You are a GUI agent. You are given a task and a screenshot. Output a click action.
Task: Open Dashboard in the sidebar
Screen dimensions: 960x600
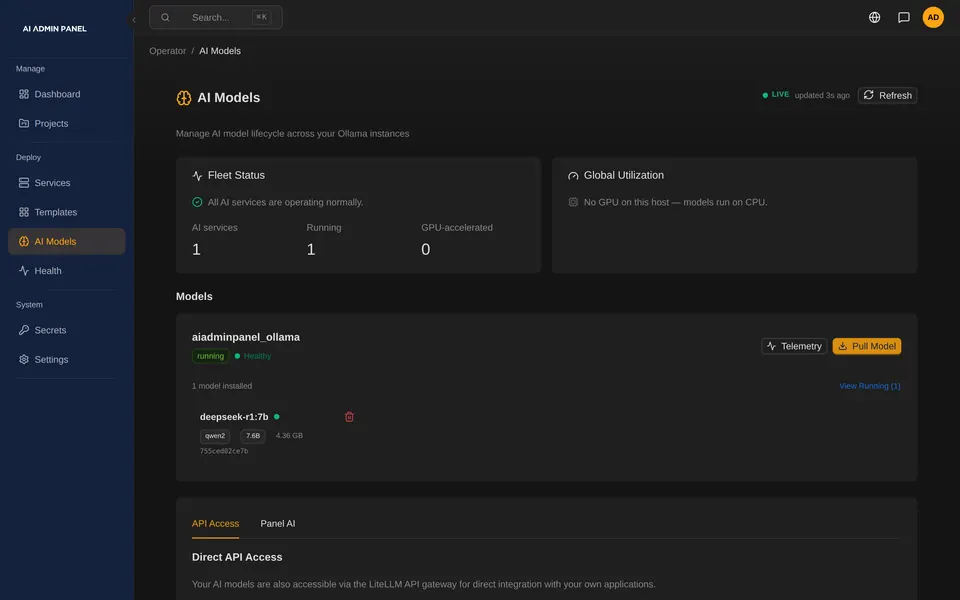(x=67, y=94)
